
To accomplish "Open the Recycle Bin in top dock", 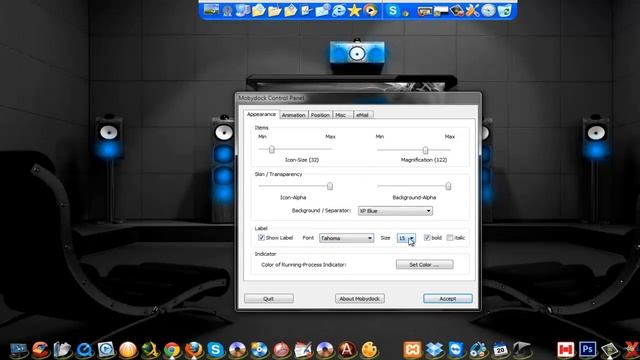I will (504, 11).
